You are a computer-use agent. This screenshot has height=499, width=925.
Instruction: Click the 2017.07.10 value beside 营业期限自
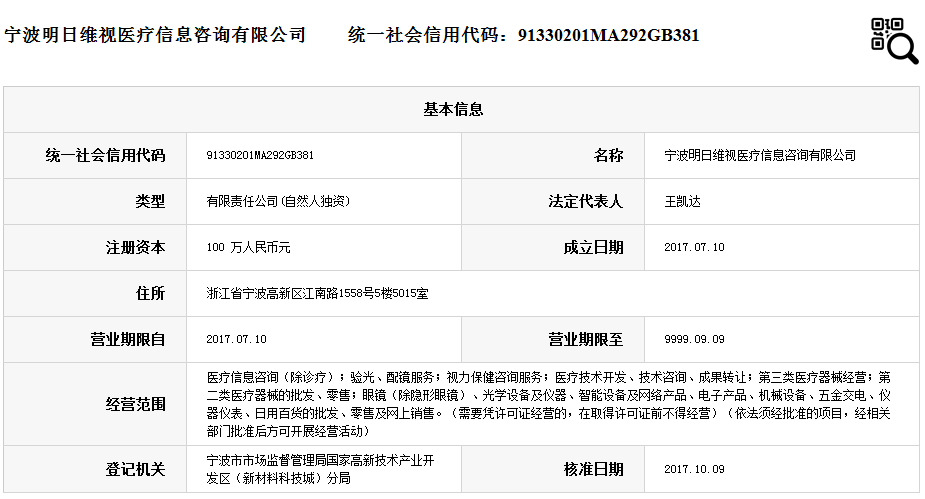237,339
